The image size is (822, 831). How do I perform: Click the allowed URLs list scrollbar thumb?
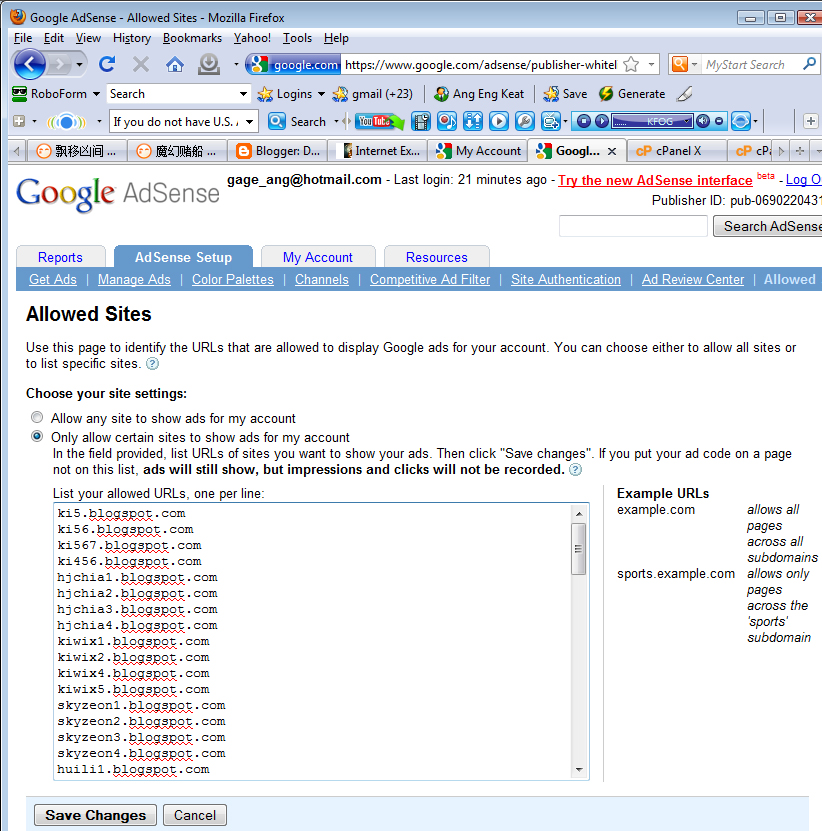(579, 549)
